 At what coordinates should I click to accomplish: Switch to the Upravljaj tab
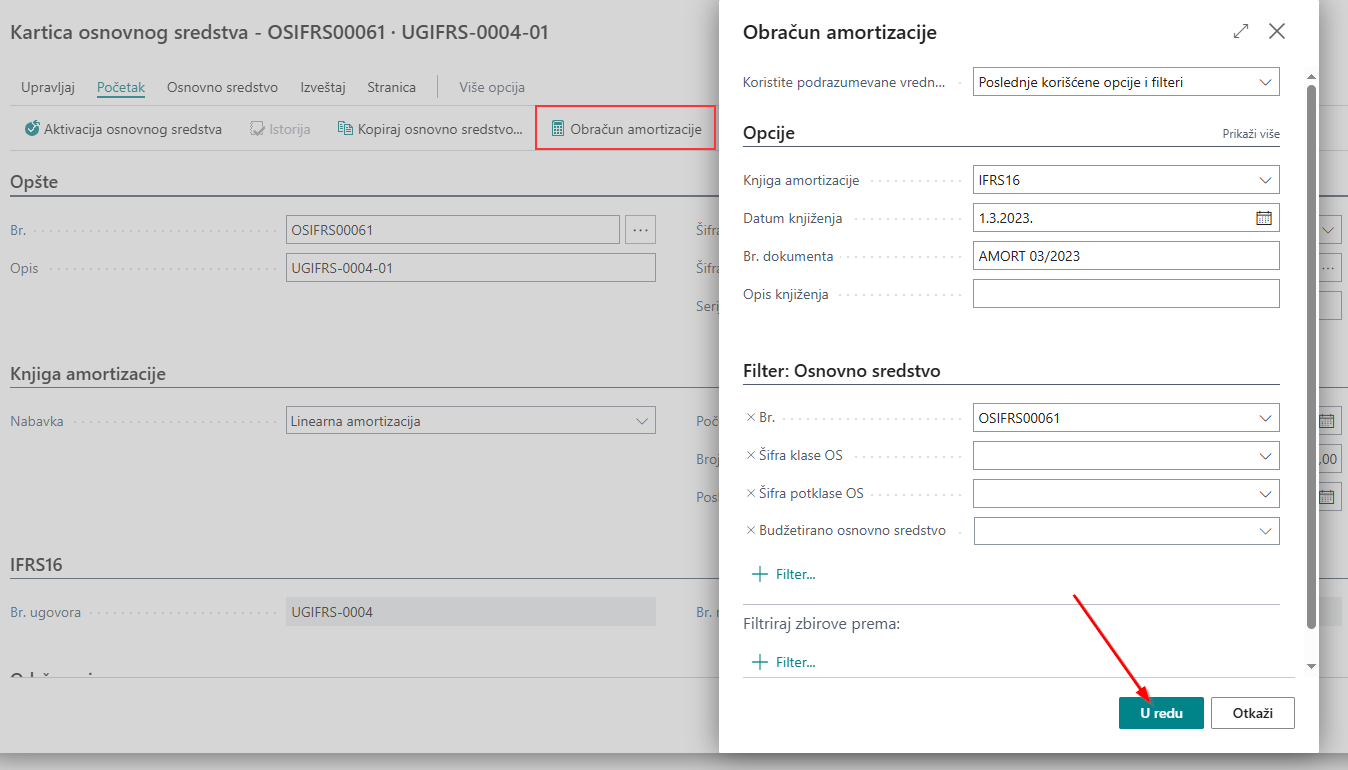click(x=48, y=87)
